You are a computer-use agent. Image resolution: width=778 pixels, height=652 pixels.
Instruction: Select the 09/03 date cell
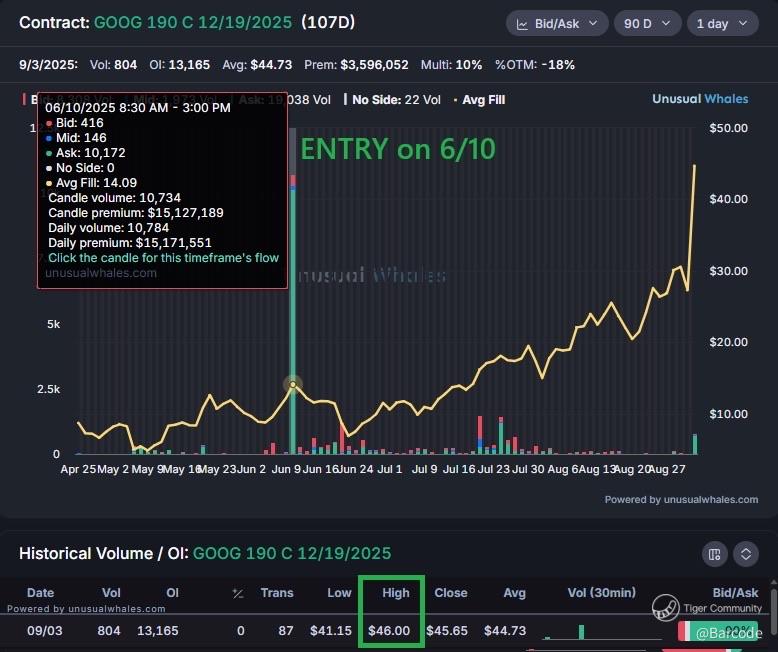[45, 631]
